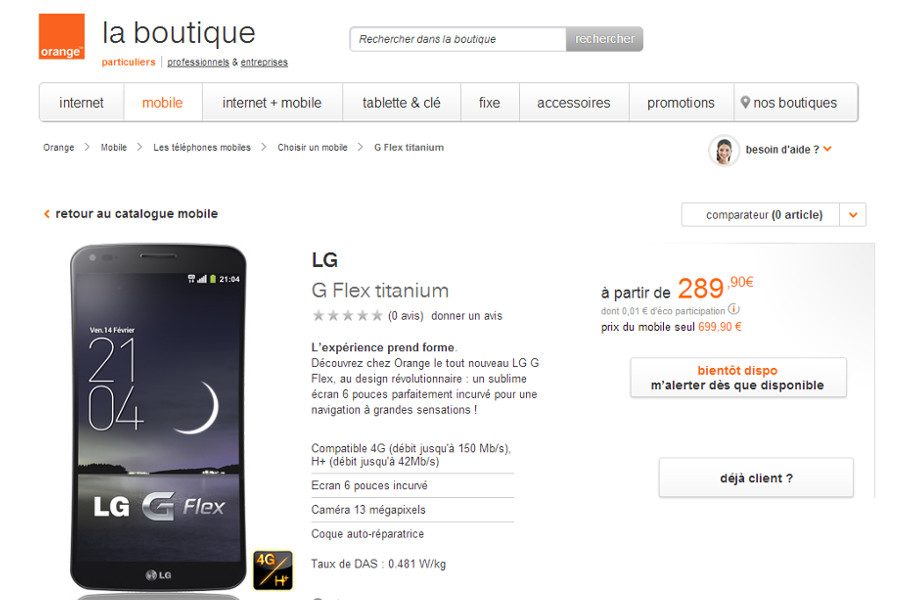Open the professionnels link

pos(198,62)
